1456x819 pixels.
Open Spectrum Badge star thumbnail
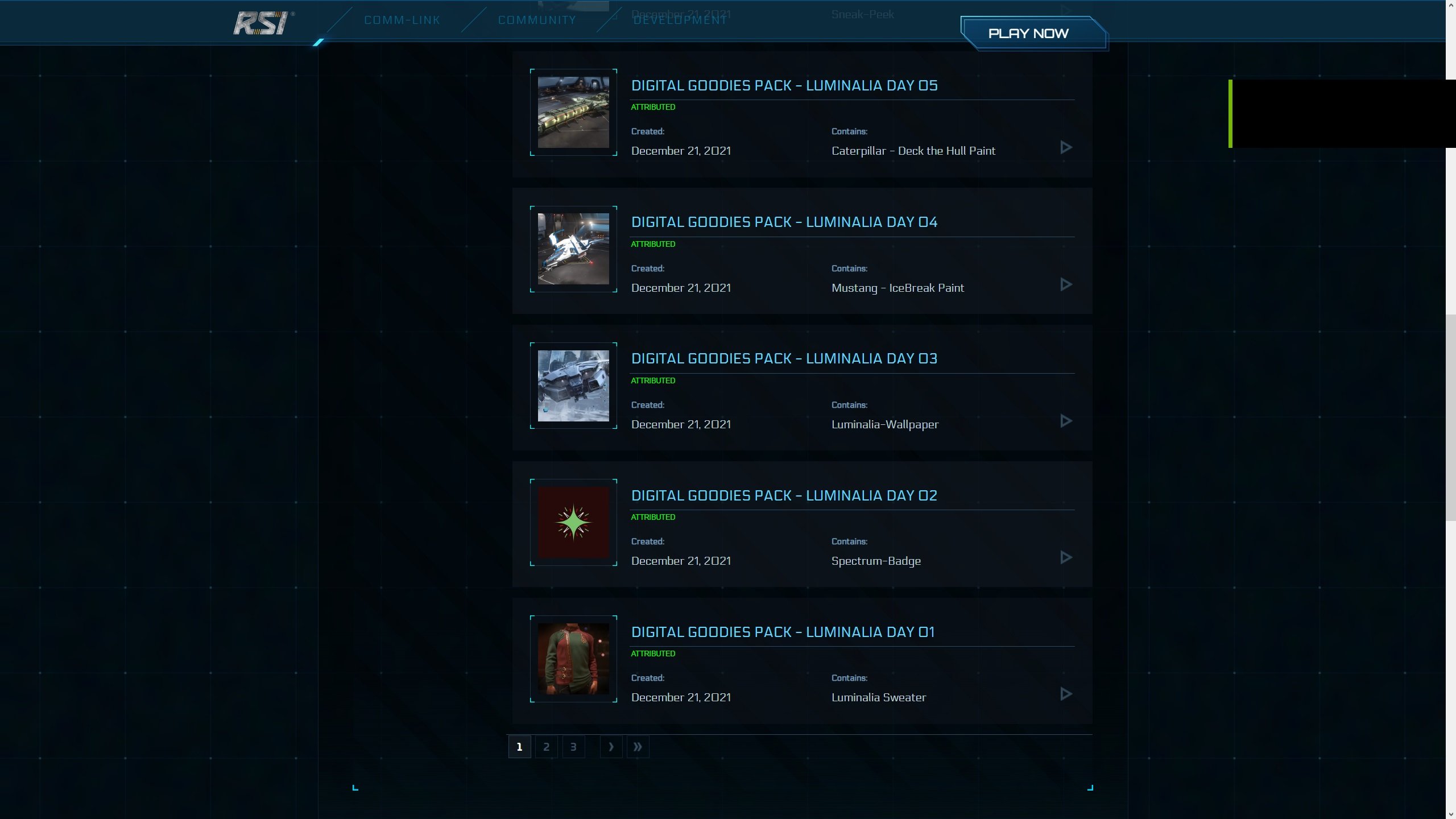click(573, 522)
